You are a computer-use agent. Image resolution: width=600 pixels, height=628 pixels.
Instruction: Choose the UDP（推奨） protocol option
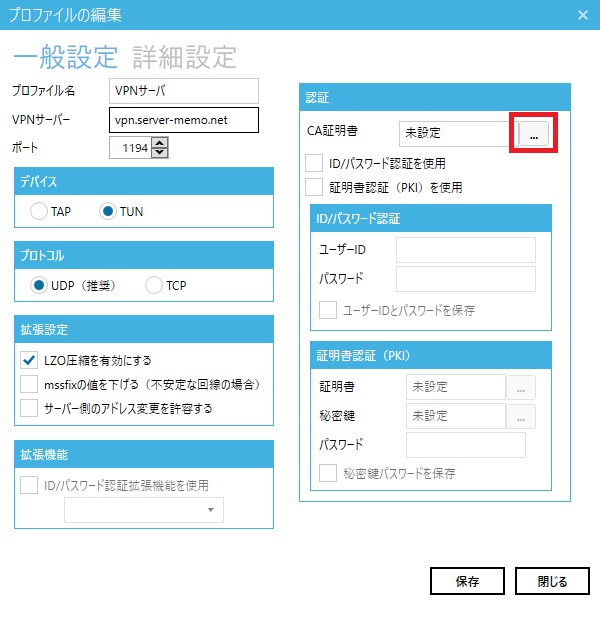(x=39, y=285)
